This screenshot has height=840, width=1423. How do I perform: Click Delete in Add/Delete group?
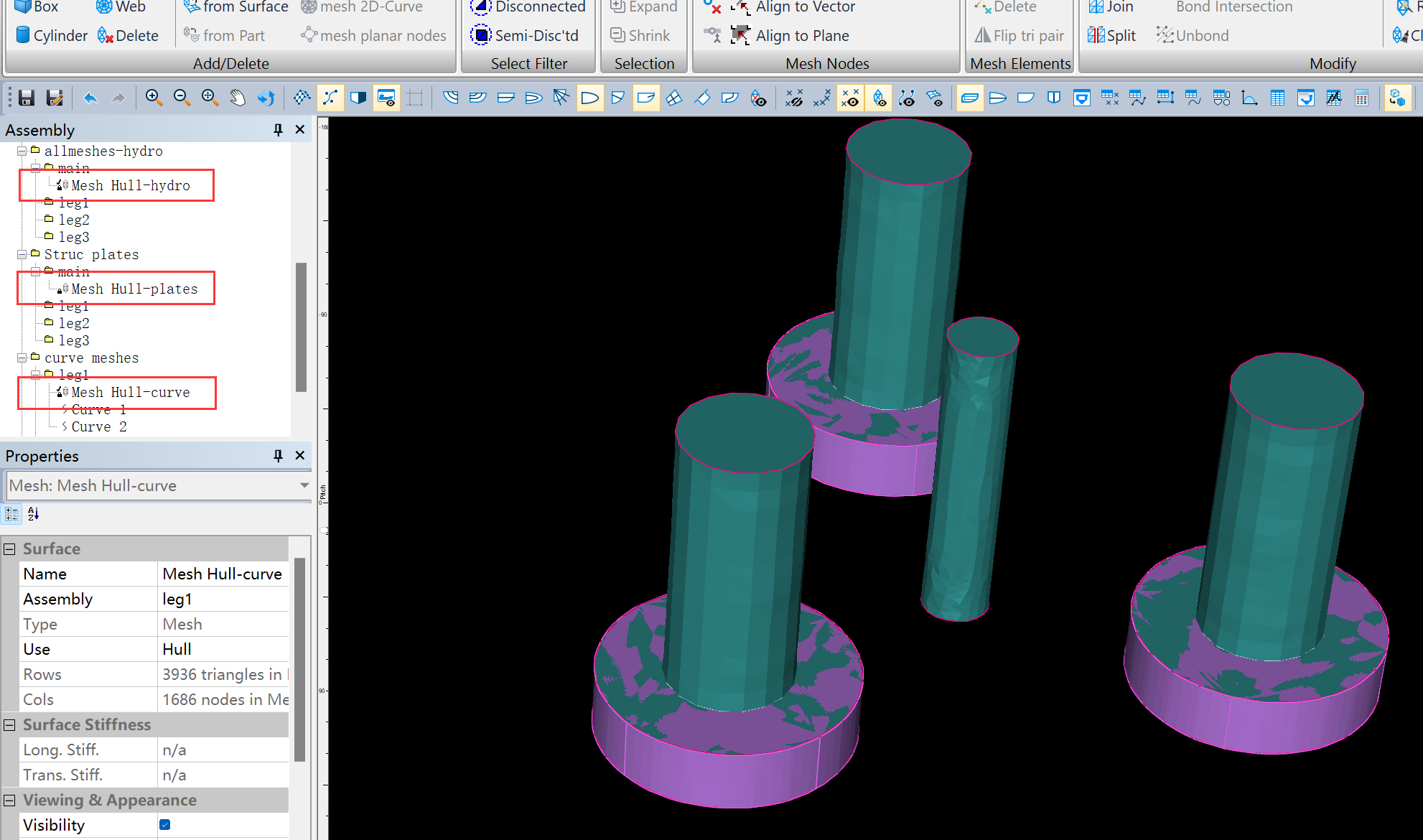pos(128,35)
